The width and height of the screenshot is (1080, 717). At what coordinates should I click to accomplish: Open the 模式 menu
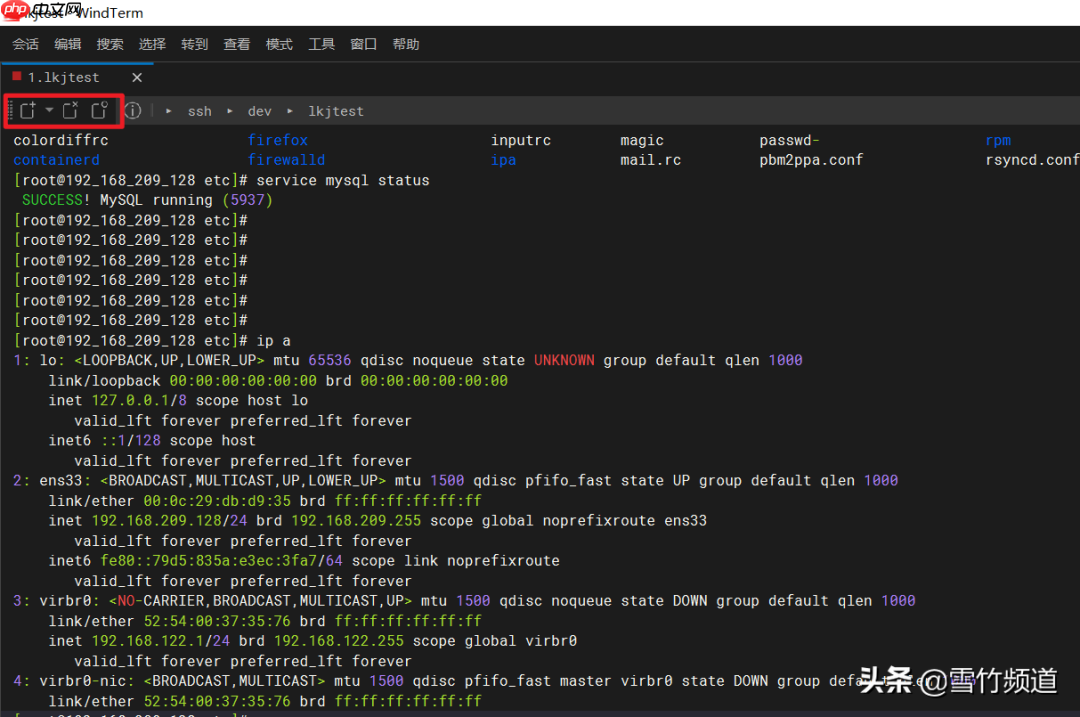(x=279, y=44)
